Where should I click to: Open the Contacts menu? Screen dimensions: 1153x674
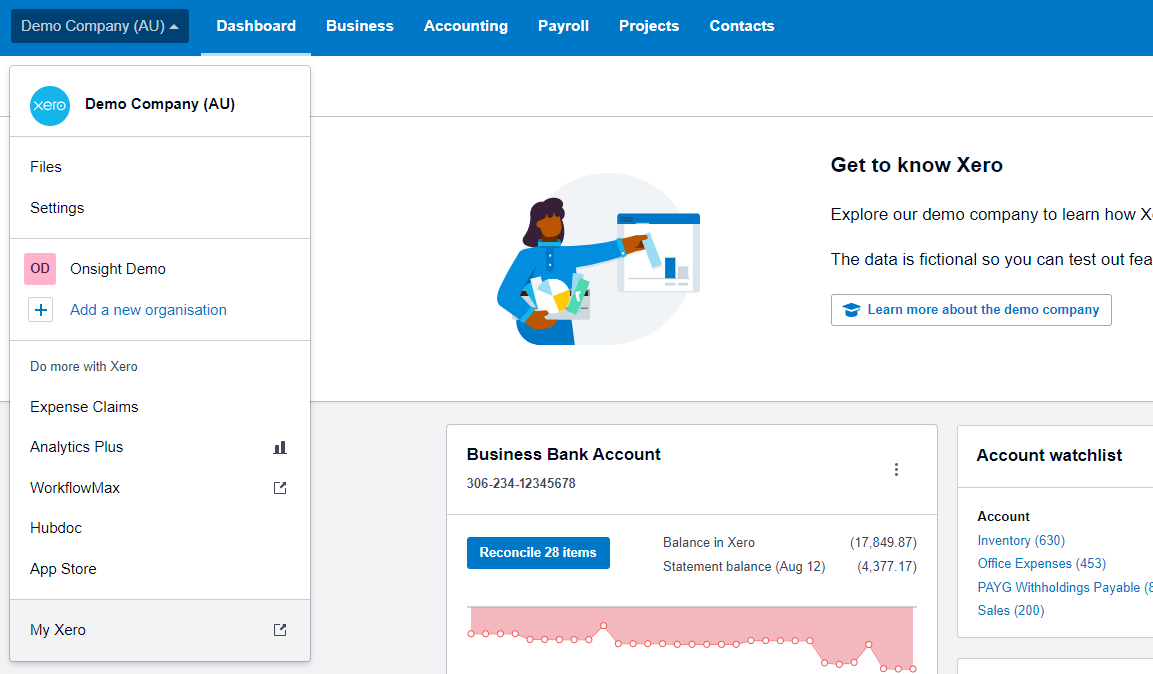click(x=741, y=26)
